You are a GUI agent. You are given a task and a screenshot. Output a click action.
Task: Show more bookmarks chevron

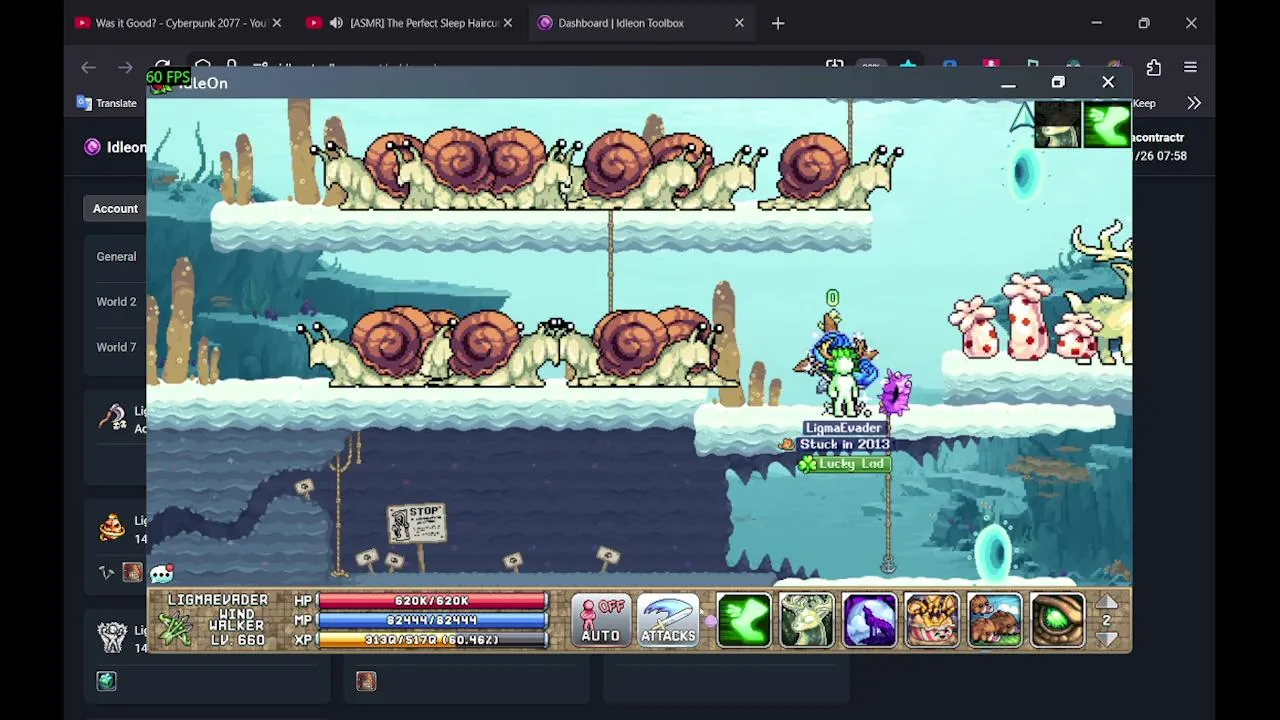(1194, 103)
